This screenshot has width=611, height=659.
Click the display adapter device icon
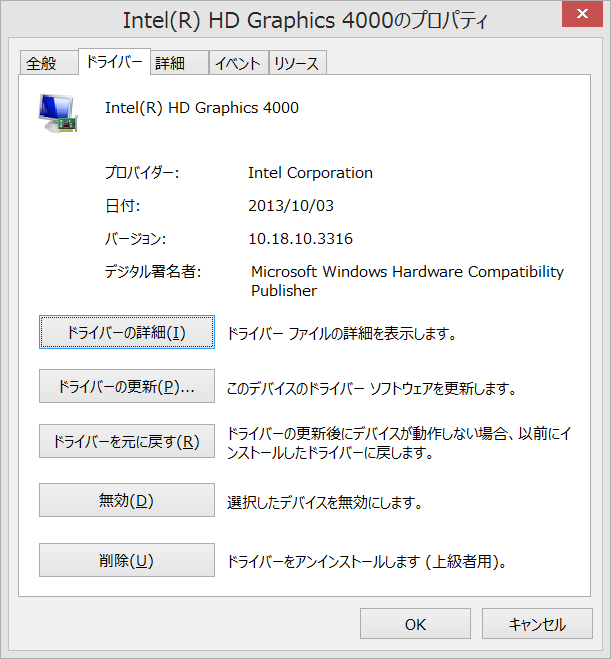58,113
